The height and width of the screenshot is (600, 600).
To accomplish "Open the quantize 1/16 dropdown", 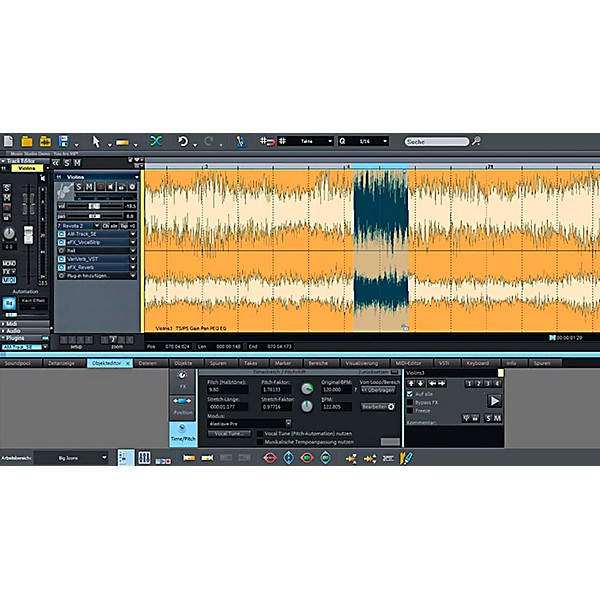I will point(364,141).
